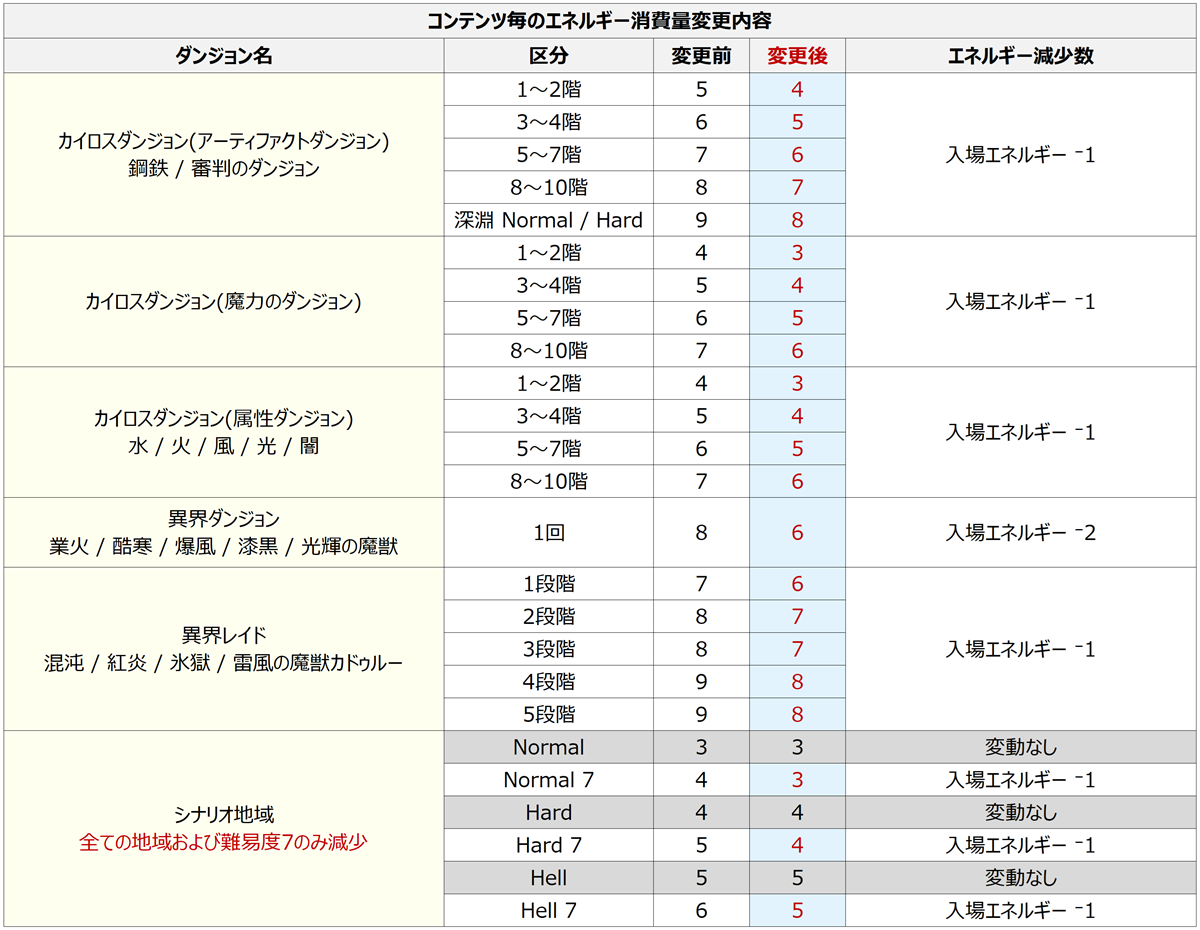Select the 異界レイド name cell
1200x930 pixels.
coord(223,649)
